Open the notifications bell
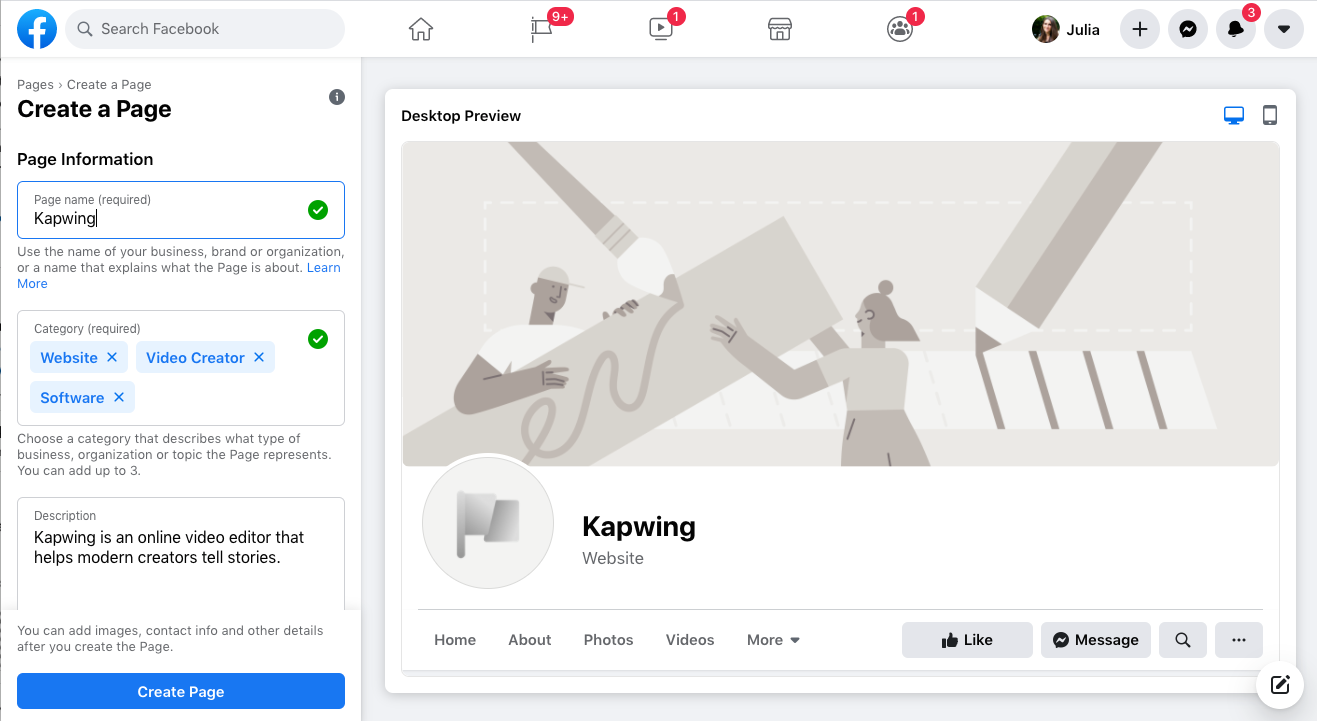The height and width of the screenshot is (721, 1317). (1236, 30)
